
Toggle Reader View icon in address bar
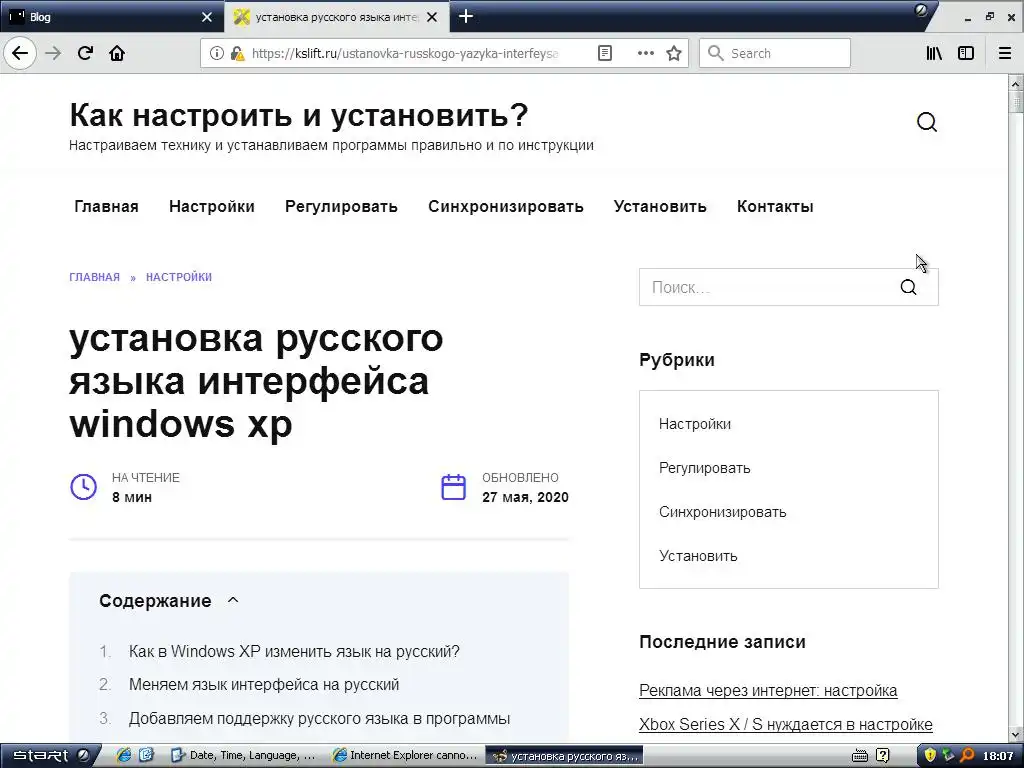605,53
